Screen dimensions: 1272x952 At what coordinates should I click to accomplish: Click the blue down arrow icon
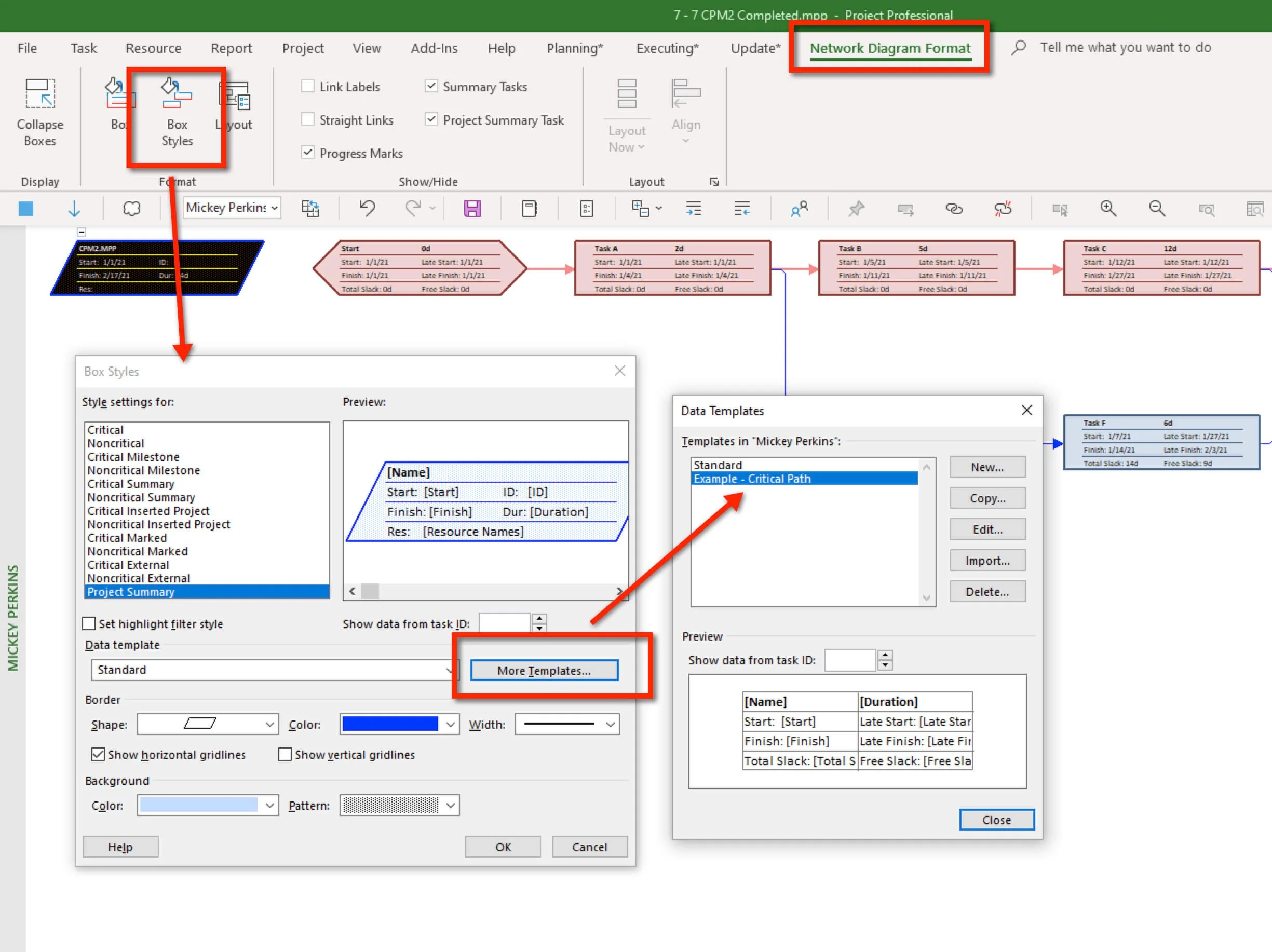coord(74,208)
